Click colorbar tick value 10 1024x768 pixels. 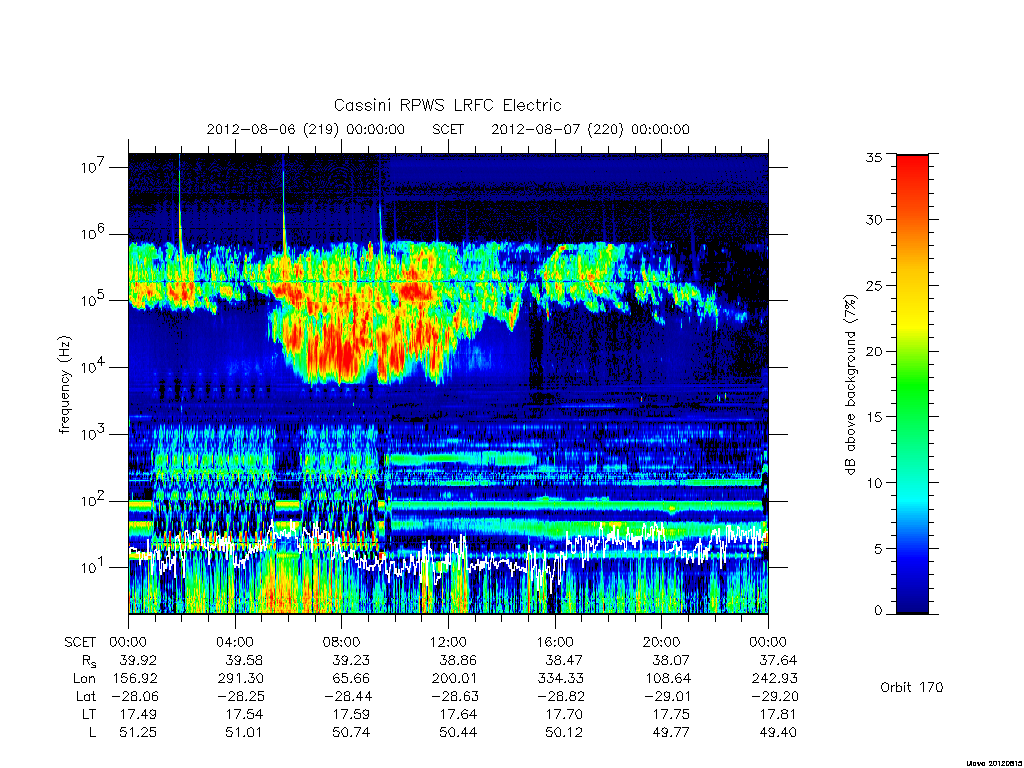(873, 483)
